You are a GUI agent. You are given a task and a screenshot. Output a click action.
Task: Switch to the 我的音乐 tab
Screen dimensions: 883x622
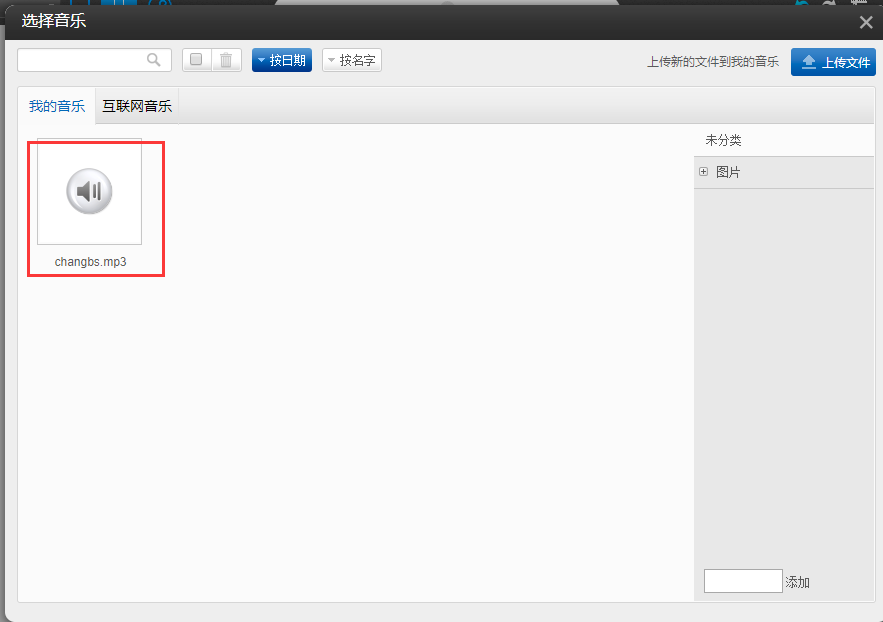(57, 106)
